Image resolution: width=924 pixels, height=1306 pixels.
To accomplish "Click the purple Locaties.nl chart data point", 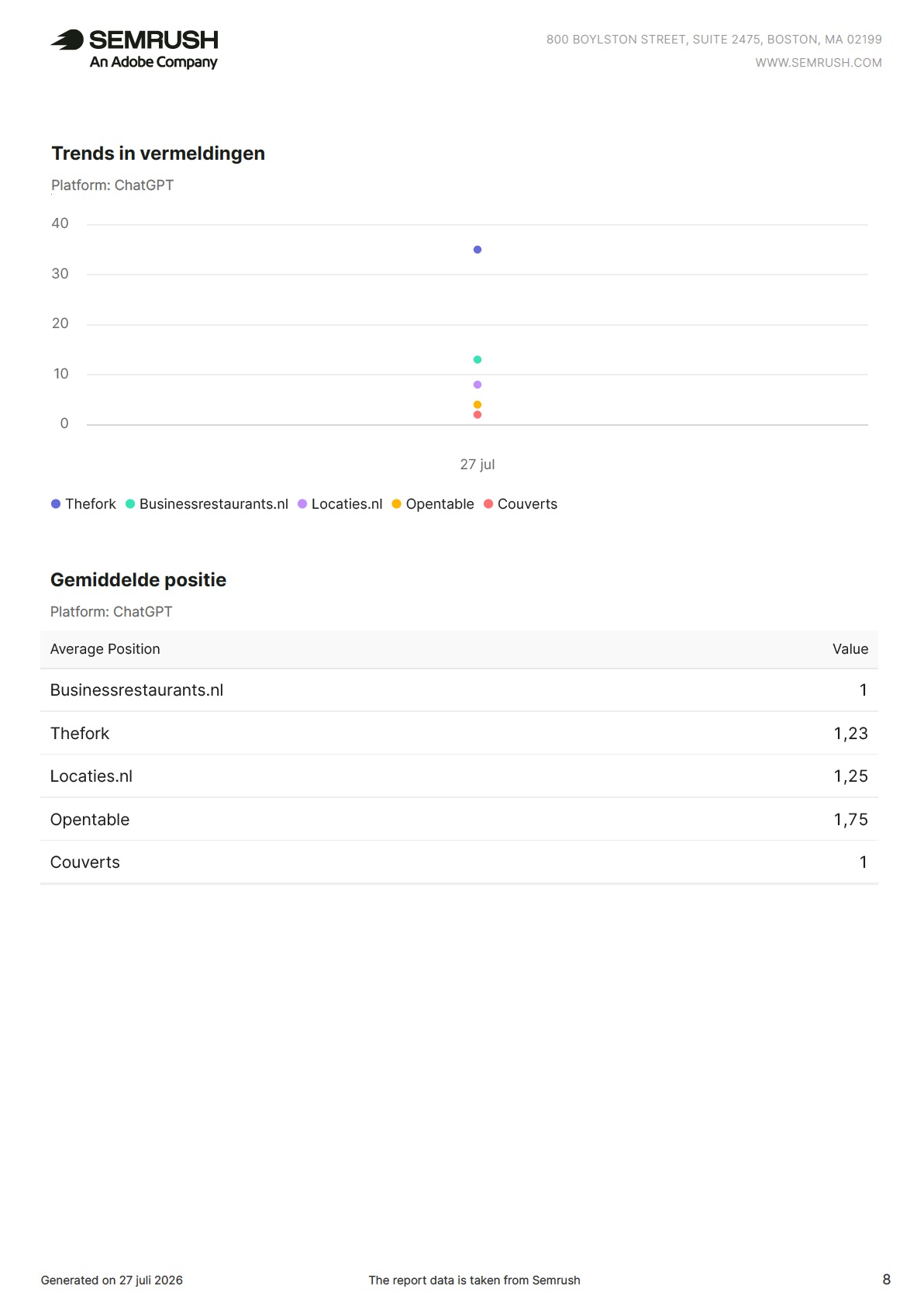I will click(478, 385).
